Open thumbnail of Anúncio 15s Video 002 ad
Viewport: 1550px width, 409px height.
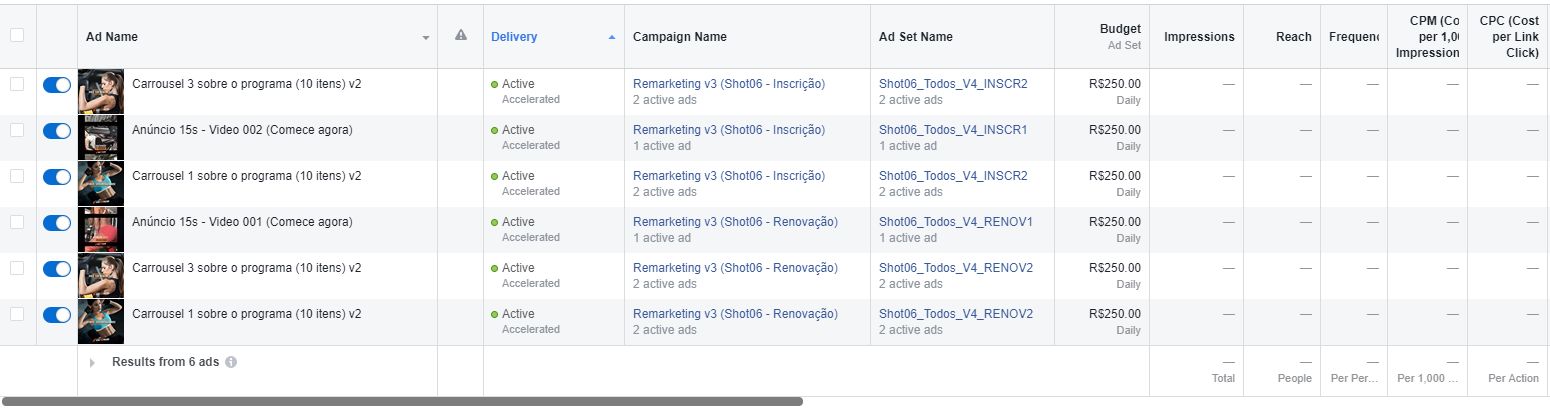(x=101, y=138)
